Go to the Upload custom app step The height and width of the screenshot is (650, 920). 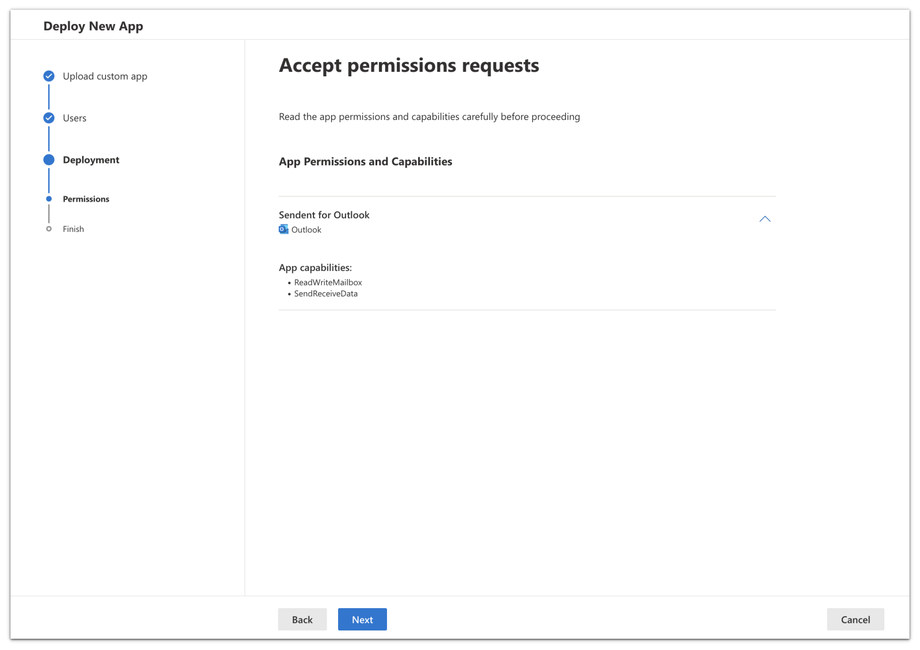(x=105, y=76)
